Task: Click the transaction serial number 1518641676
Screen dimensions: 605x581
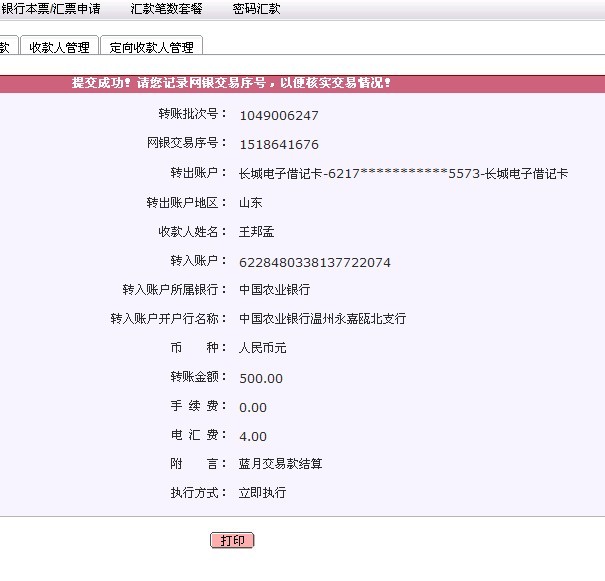Action: (279, 145)
